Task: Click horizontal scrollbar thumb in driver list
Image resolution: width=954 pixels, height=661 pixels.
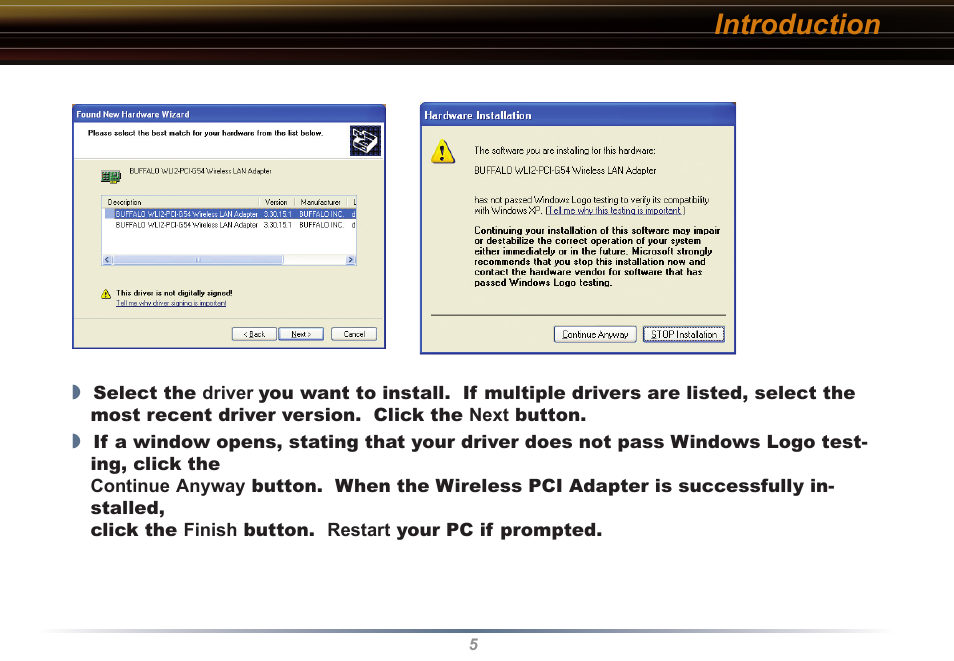Action: pyautogui.click(x=198, y=260)
